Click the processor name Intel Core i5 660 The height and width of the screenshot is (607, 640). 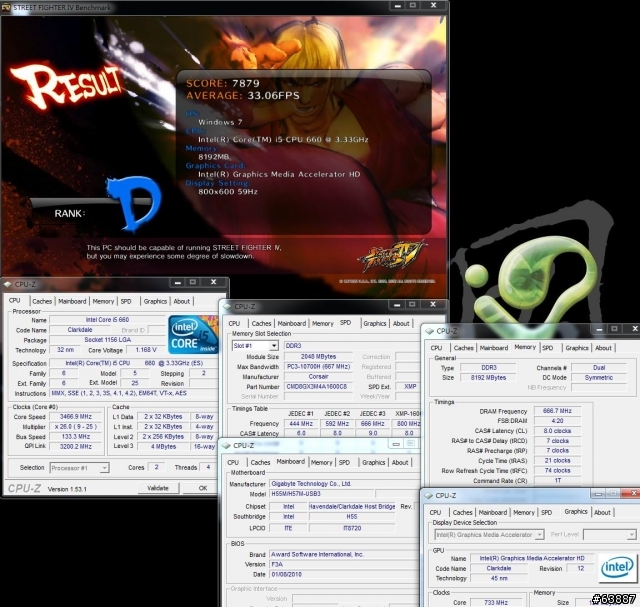(x=107, y=320)
